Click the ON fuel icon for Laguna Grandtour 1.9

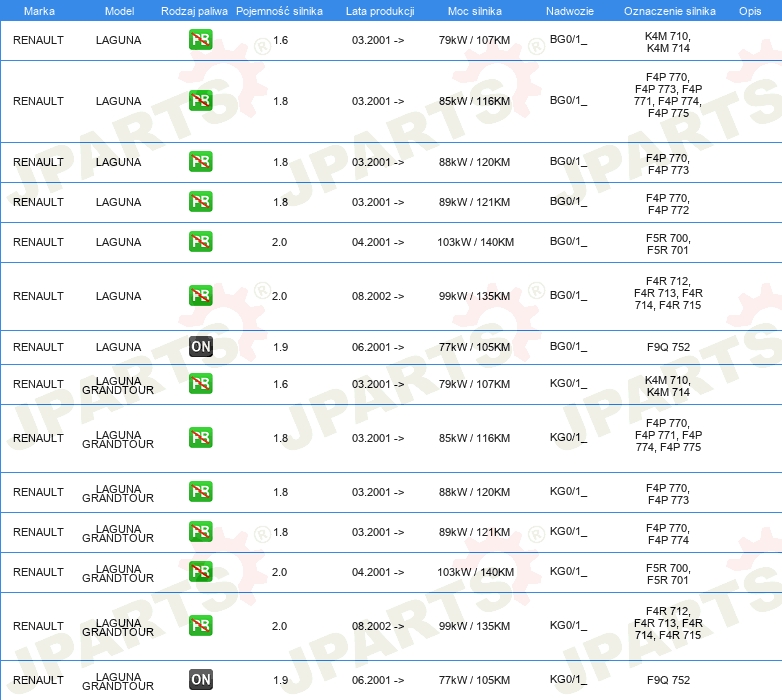pyautogui.click(x=200, y=680)
